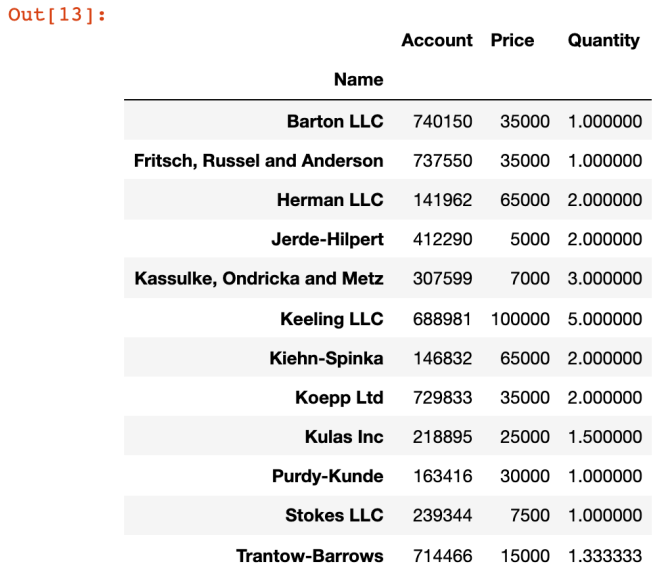This screenshot has width=671, height=582.
Task: Click the Purdy-Kunde row label
Action: coord(327,476)
